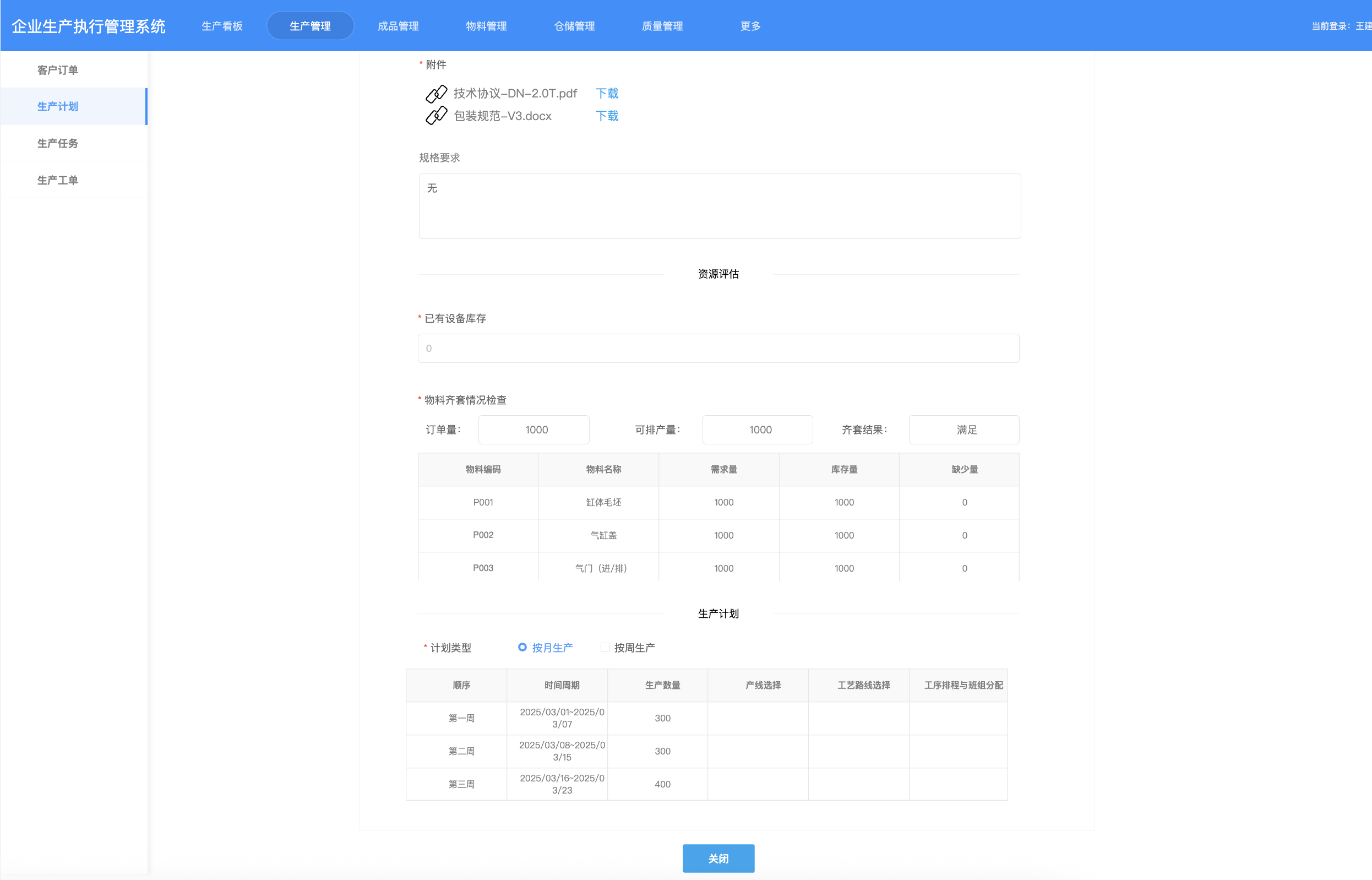Open the 生产看板 top menu
This screenshot has height=880, width=1372.
(x=222, y=26)
